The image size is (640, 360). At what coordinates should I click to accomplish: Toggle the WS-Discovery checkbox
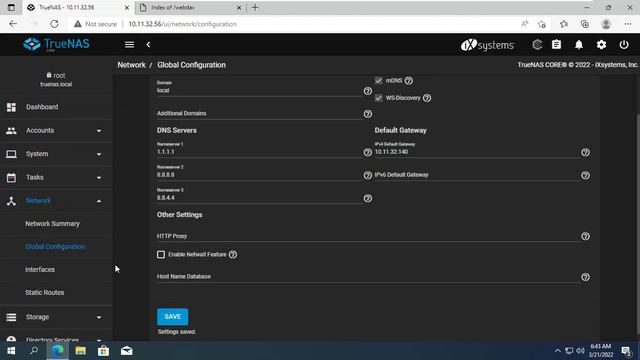378,98
